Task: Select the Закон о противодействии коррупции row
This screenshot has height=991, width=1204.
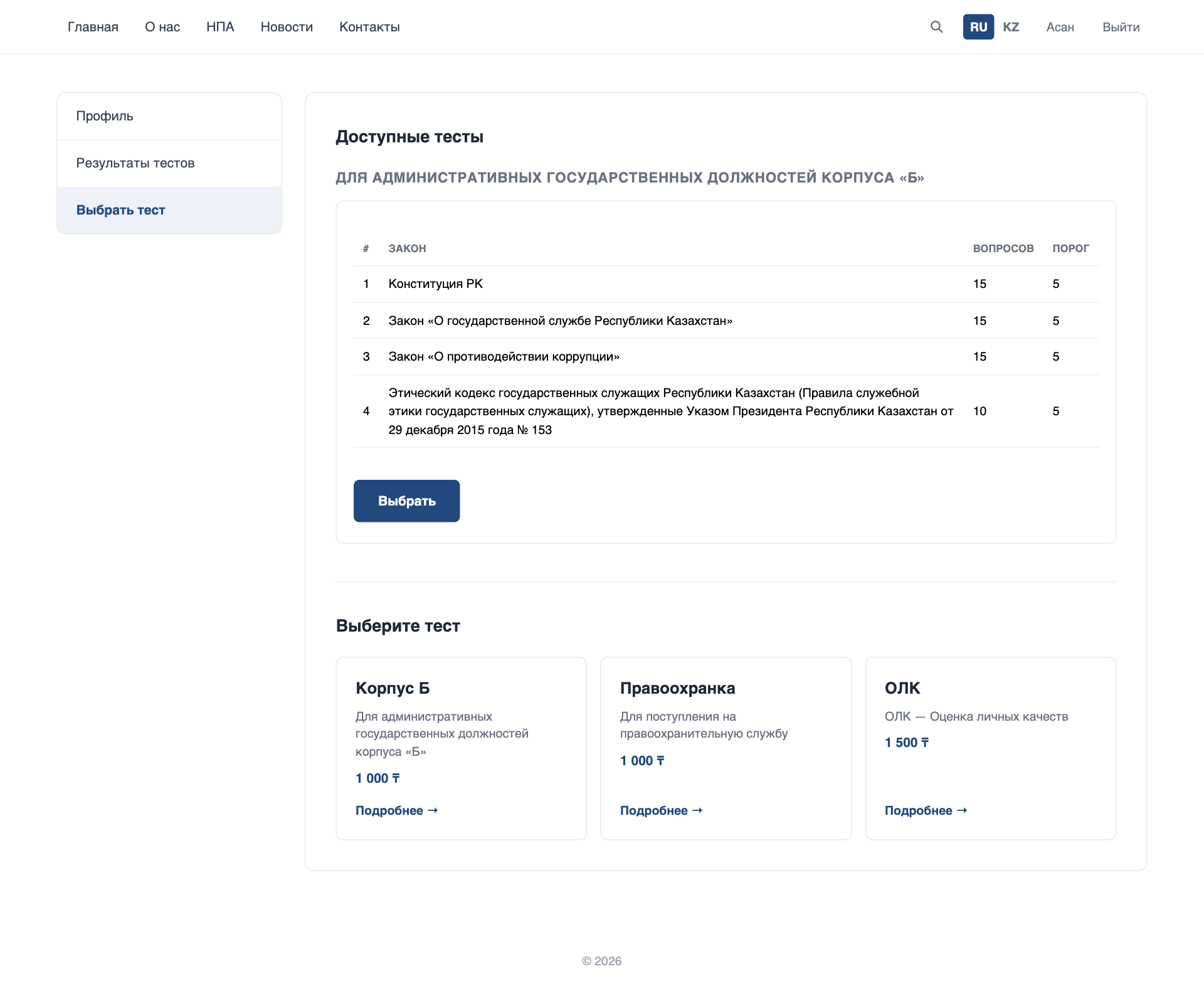Action: tap(726, 357)
